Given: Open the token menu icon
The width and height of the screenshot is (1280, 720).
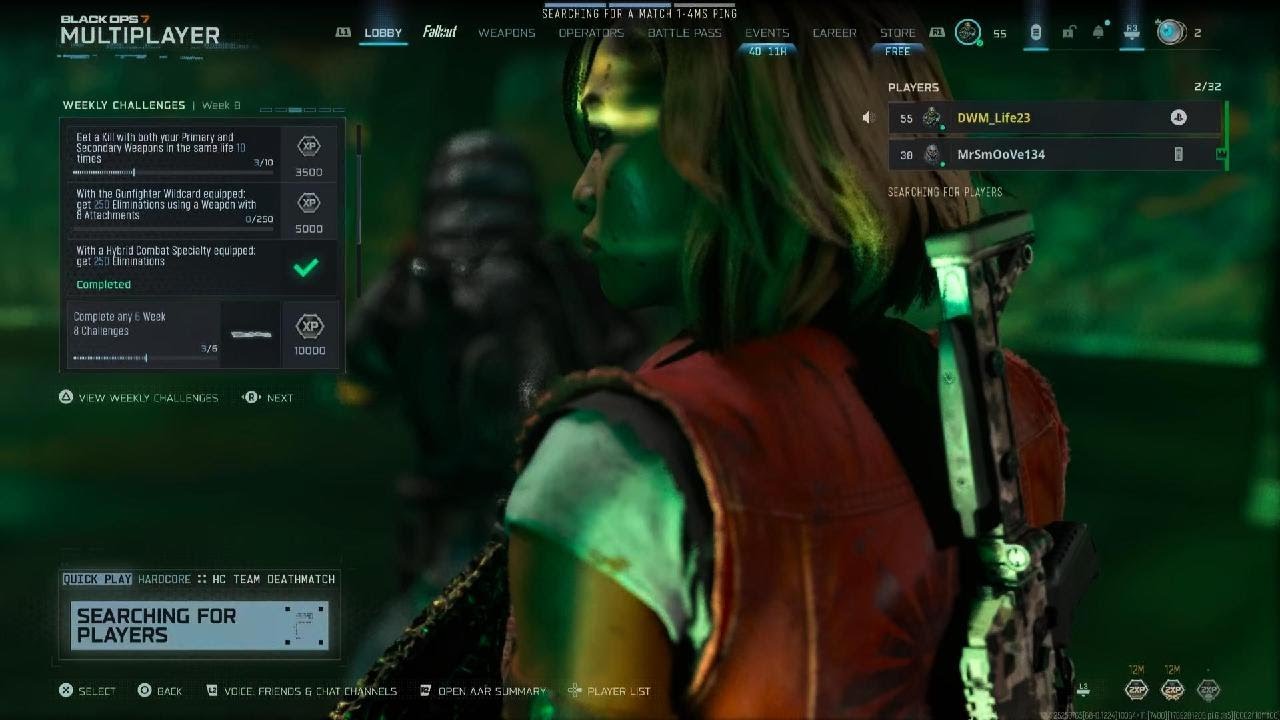Looking at the screenshot, I should (x=1036, y=33).
